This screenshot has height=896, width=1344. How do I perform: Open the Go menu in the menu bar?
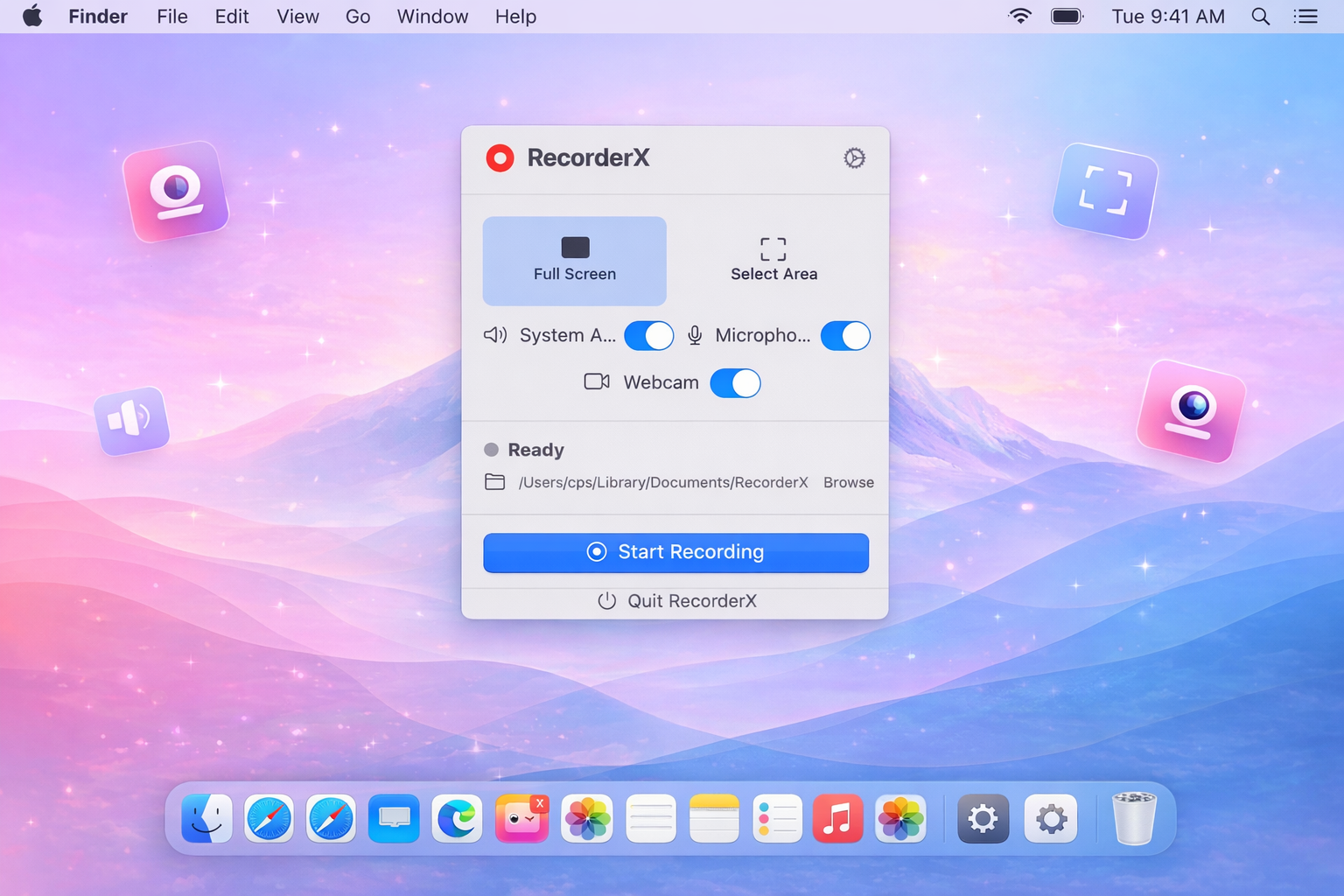tap(358, 16)
